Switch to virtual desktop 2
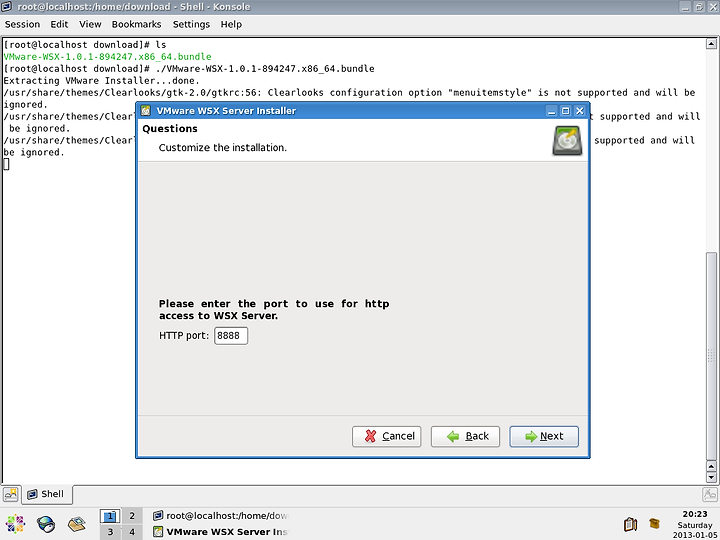This screenshot has height=540, width=720. 132,516
